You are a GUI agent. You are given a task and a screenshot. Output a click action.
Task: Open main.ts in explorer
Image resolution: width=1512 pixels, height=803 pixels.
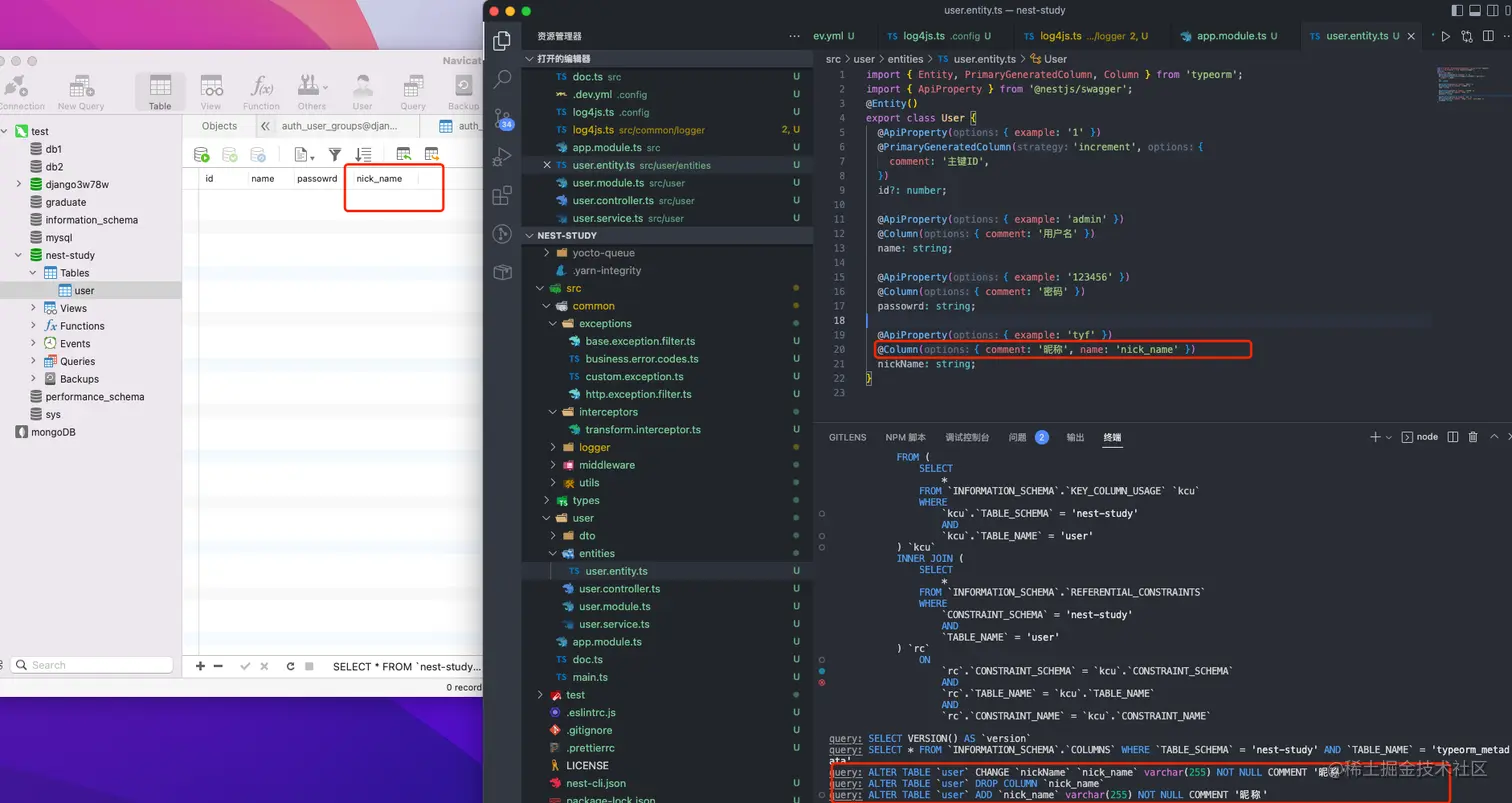tap(590, 677)
